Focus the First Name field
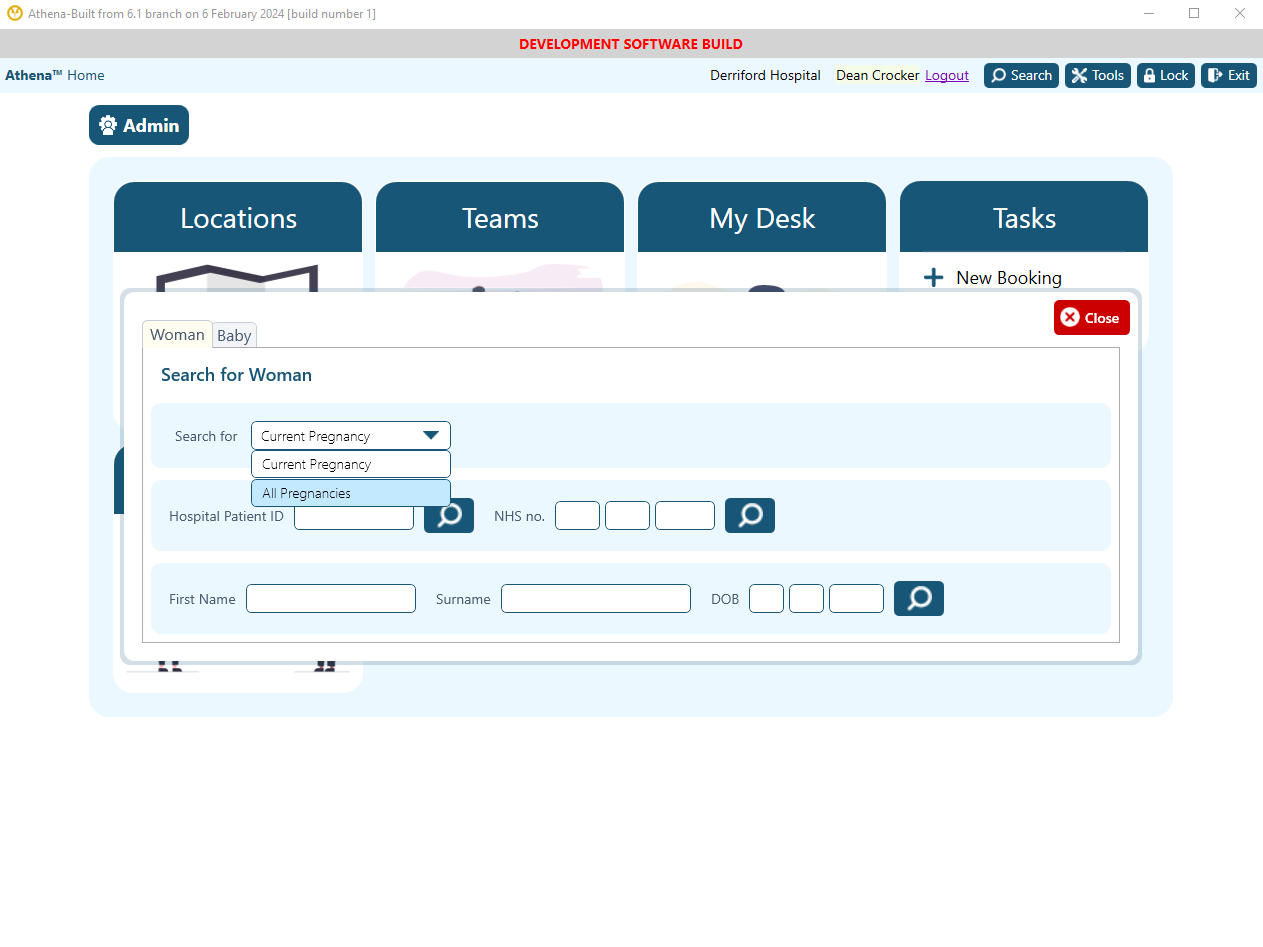1263x947 pixels. [331, 598]
